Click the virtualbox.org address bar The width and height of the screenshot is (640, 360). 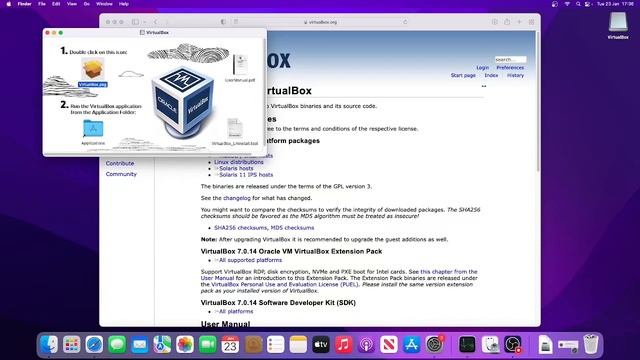coord(320,22)
